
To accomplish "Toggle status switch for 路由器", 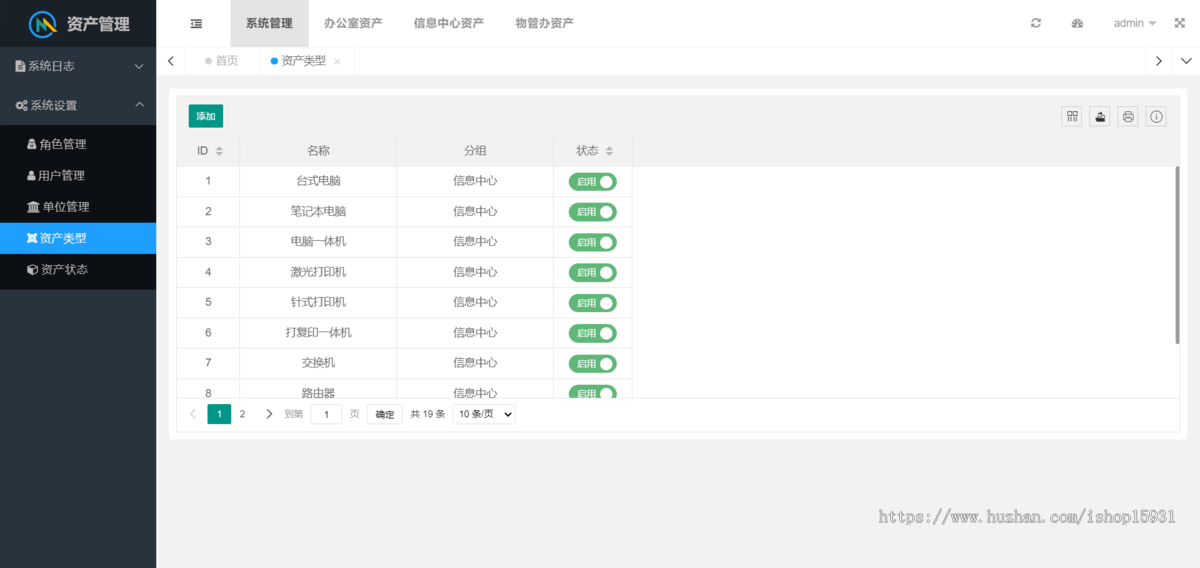I will 593,392.
